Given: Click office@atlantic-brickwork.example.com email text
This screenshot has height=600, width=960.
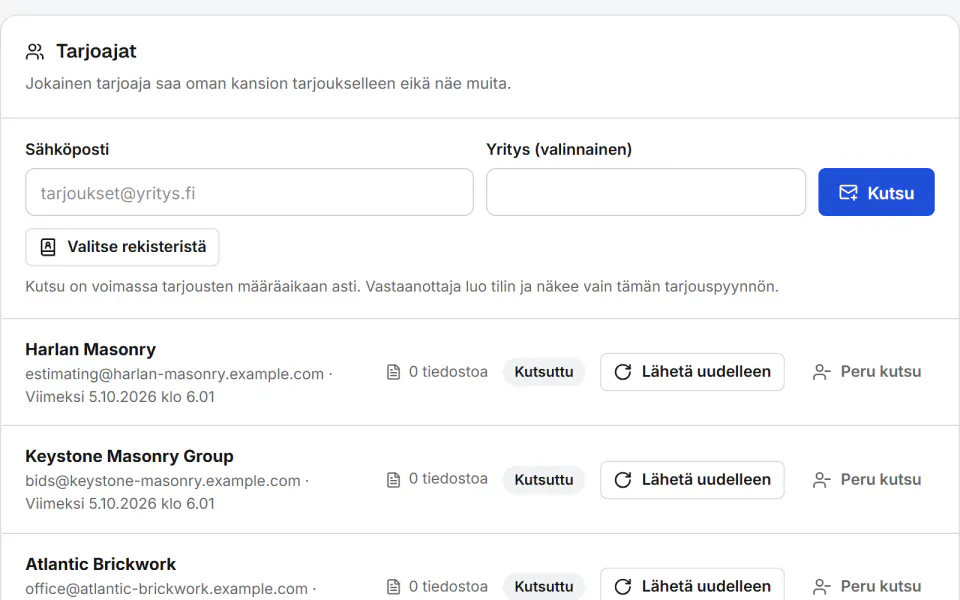Looking at the screenshot, I should (167, 589).
